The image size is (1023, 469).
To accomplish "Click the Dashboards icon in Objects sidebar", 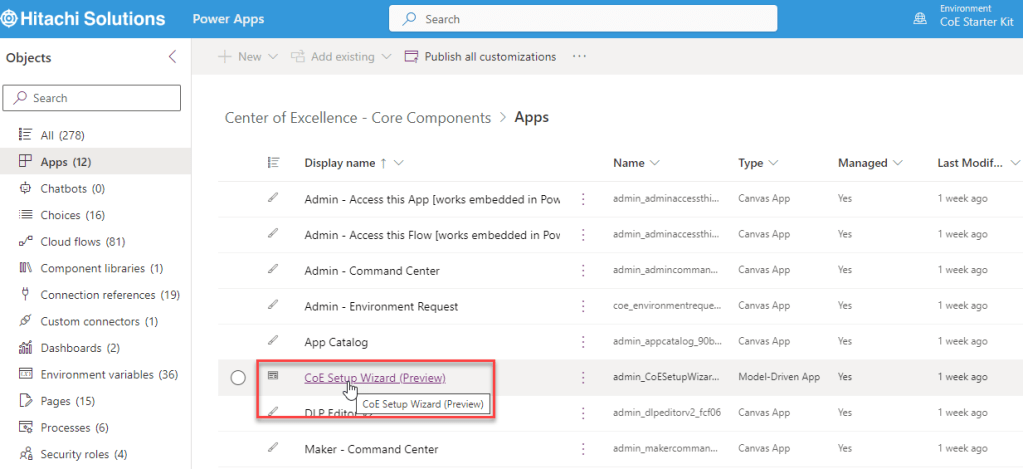I will [26, 348].
